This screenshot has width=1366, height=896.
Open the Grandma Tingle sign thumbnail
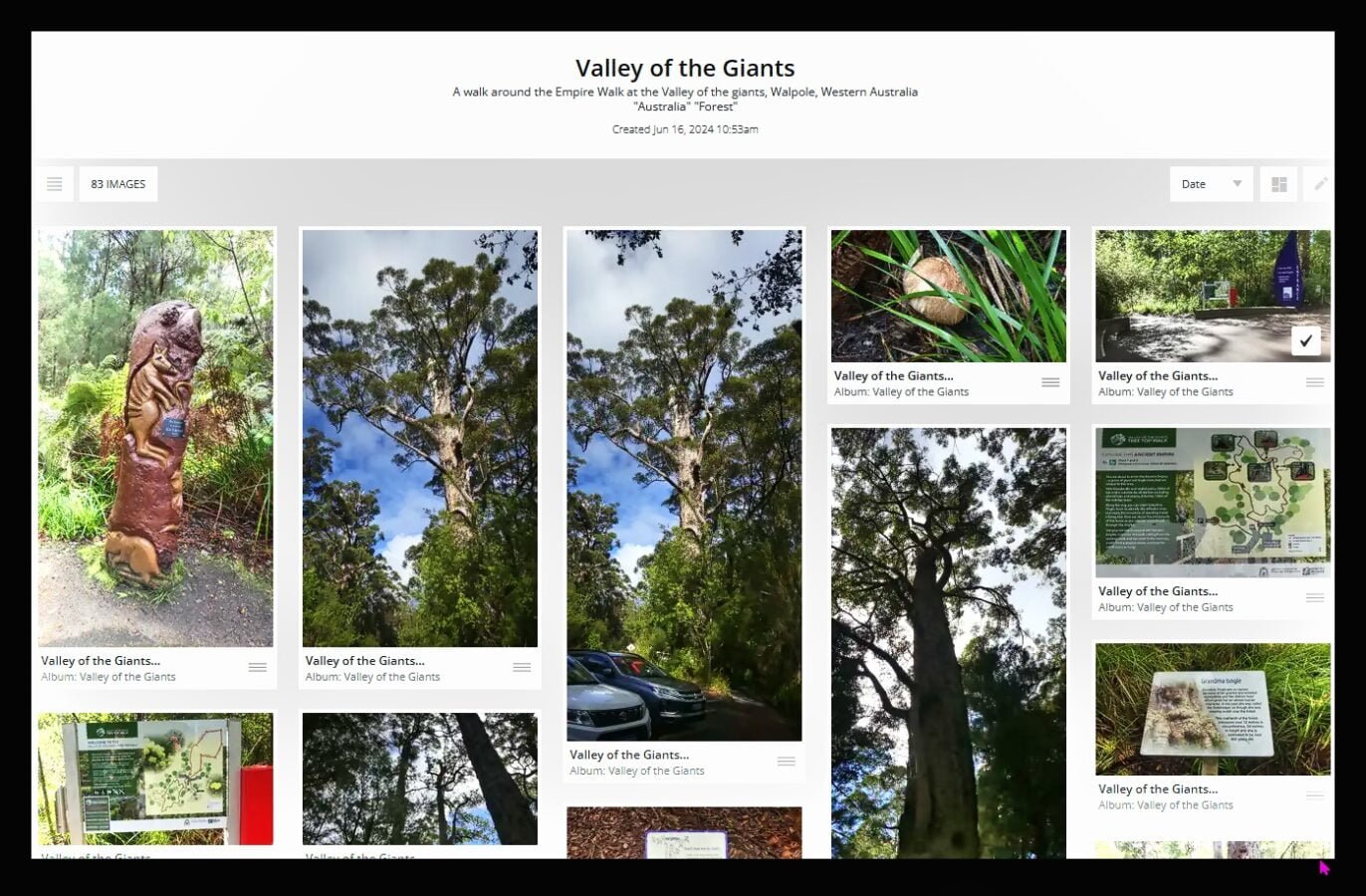(x=1213, y=709)
